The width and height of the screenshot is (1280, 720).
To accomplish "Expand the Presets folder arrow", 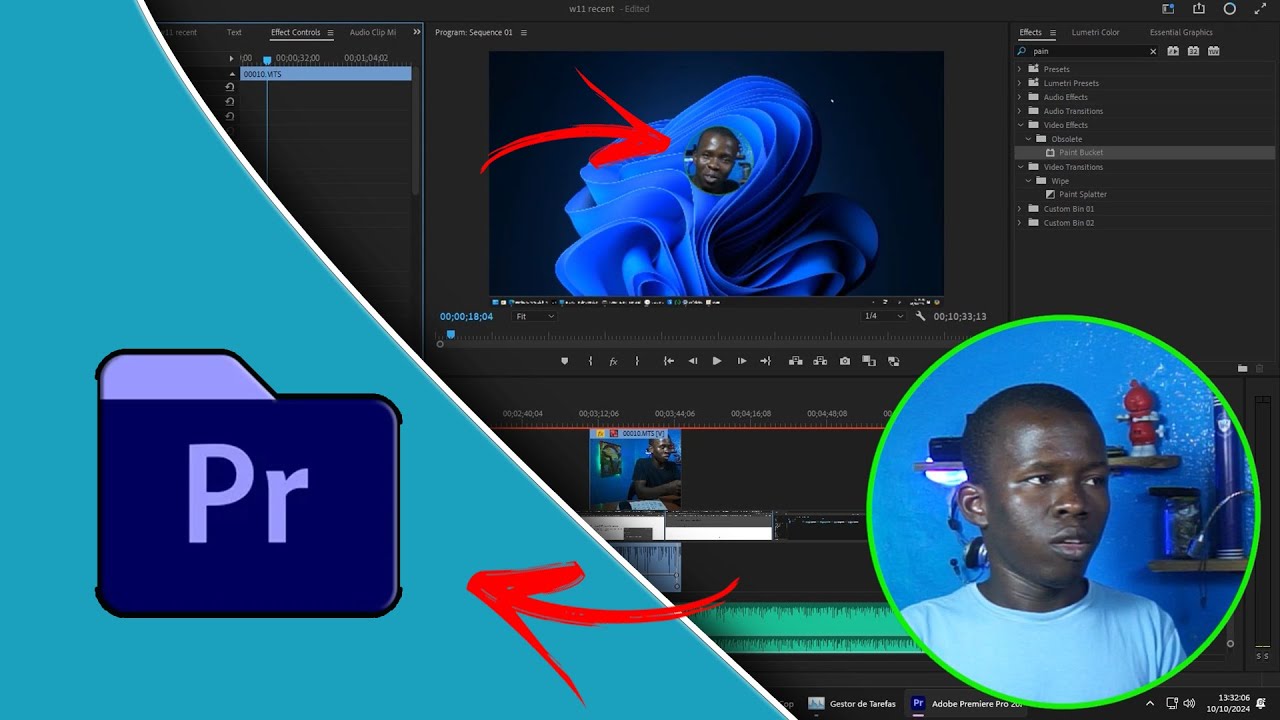I will click(x=1020, y=69).
